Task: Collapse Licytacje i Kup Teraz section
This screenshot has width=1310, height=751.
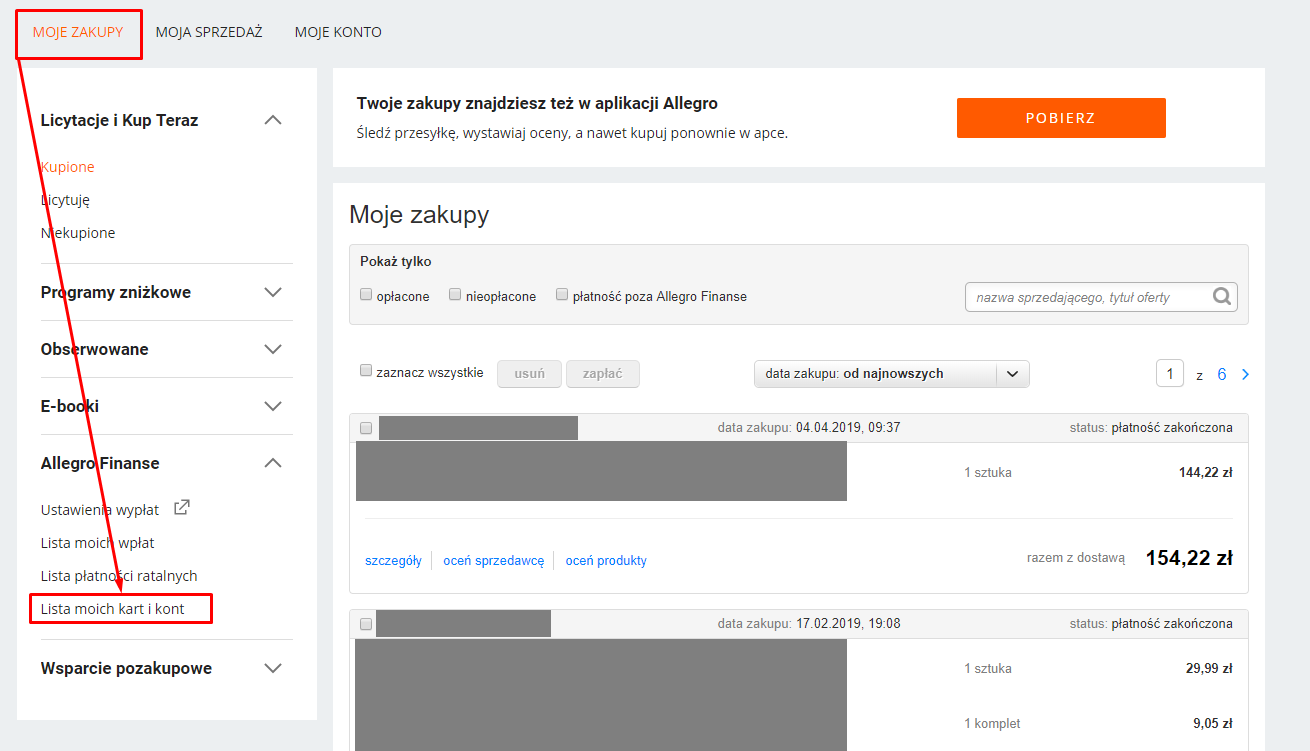Action: (x=273, y=120)
